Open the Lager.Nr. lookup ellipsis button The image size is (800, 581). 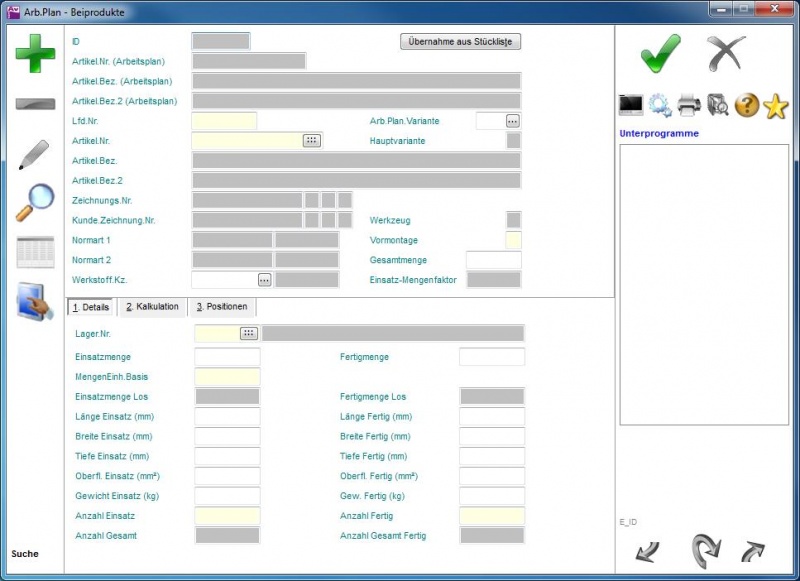click(x=249, y=333)
